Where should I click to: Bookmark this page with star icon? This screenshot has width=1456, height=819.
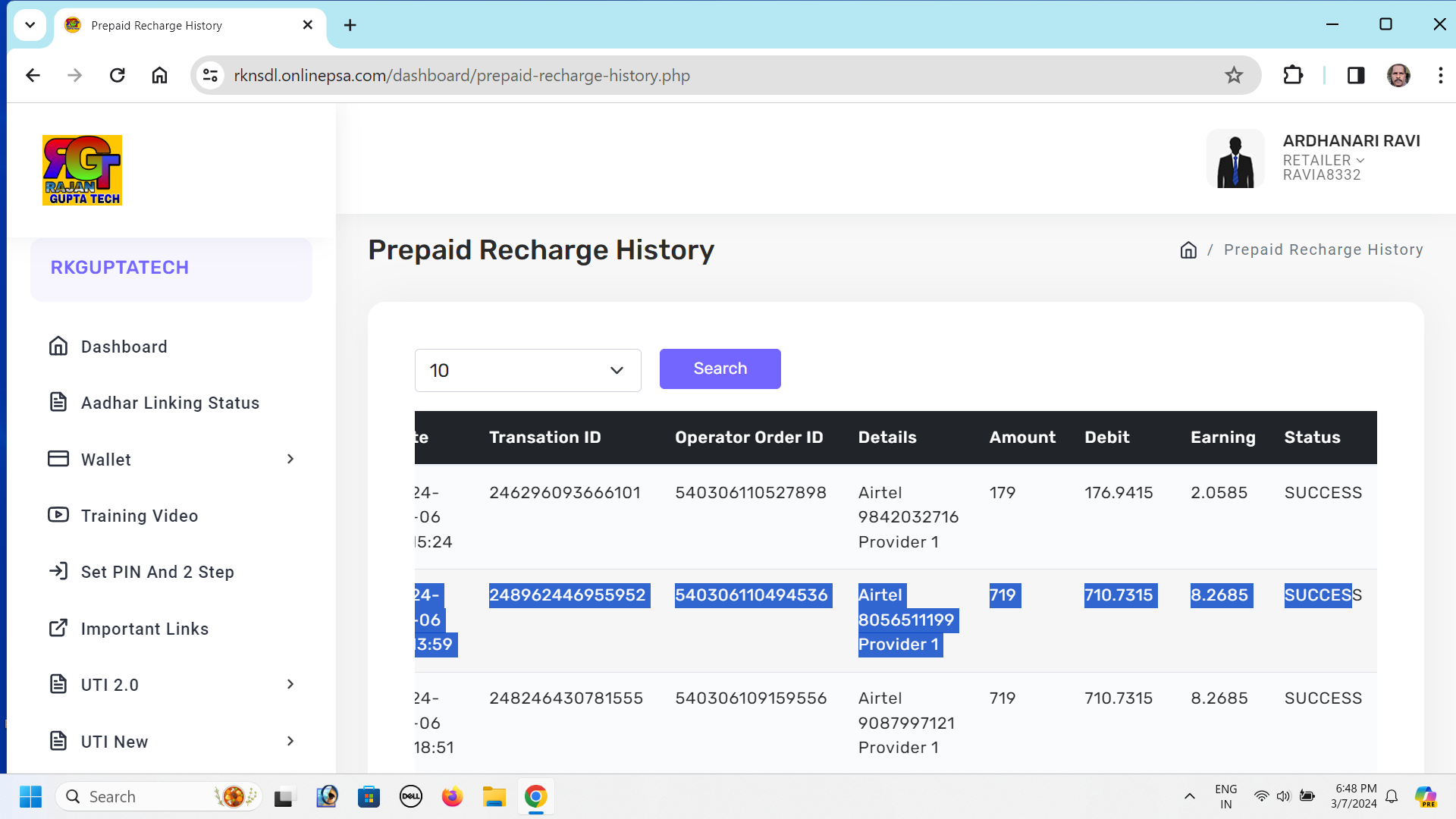pos(1234,75)
